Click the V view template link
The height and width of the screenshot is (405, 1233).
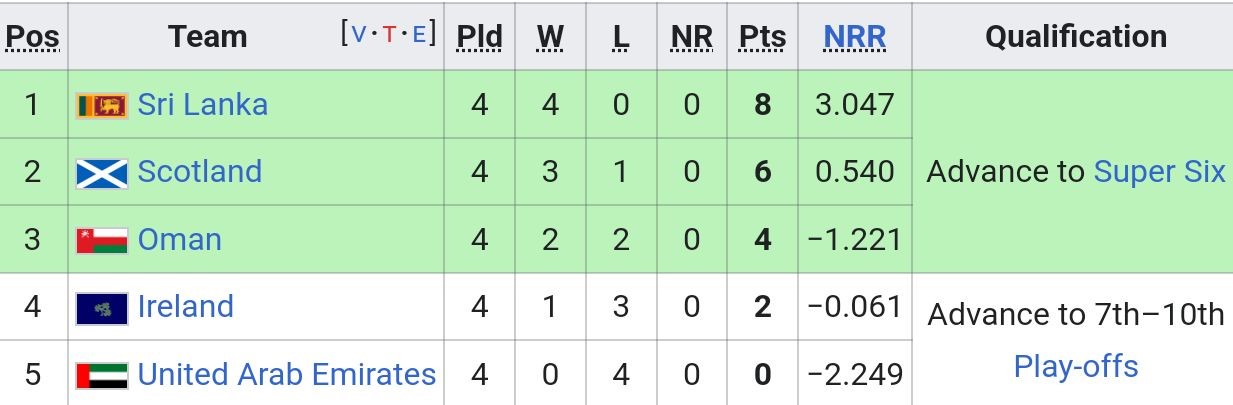point(359,33)
